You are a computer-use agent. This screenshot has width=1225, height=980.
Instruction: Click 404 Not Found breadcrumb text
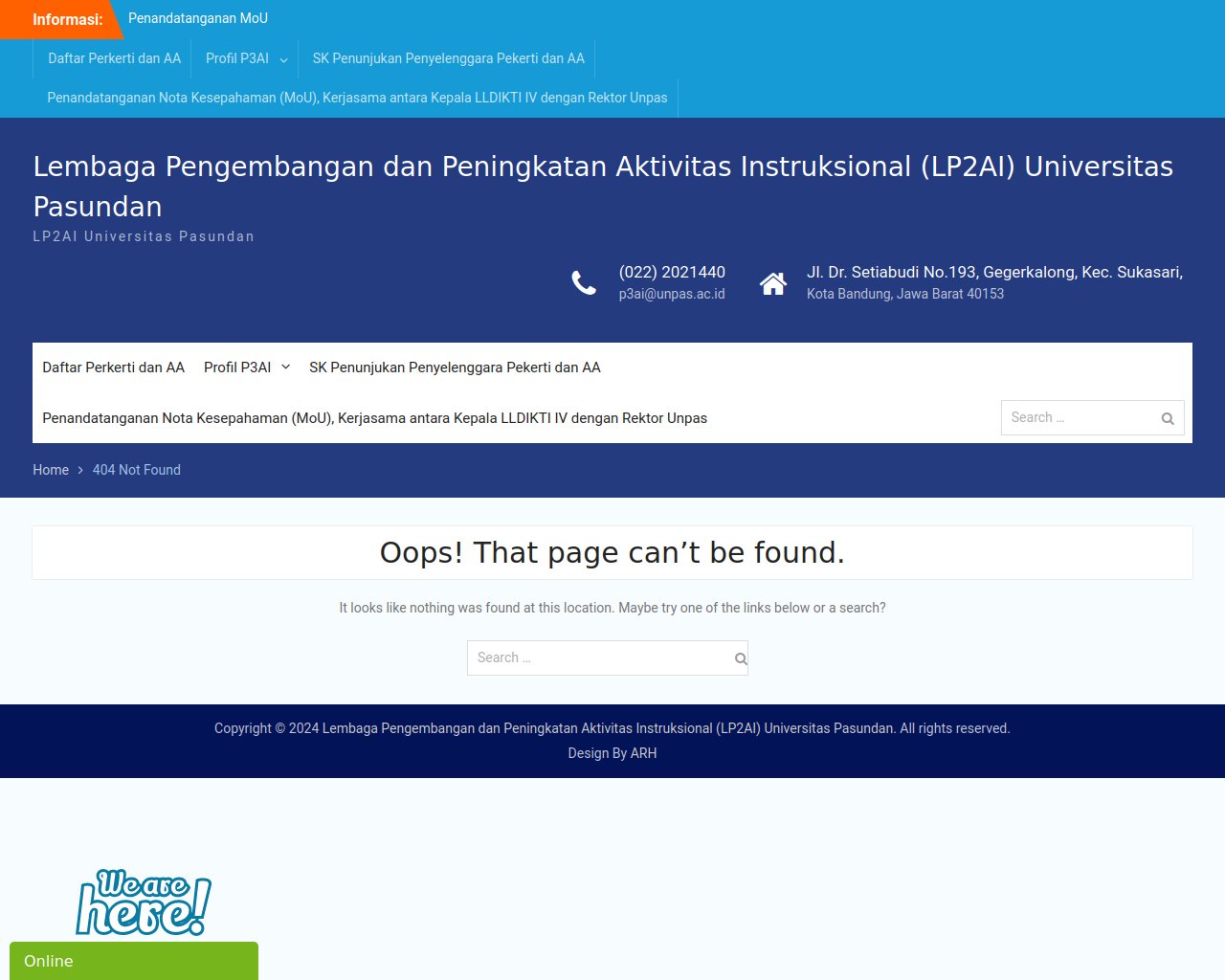pos(137,470)
